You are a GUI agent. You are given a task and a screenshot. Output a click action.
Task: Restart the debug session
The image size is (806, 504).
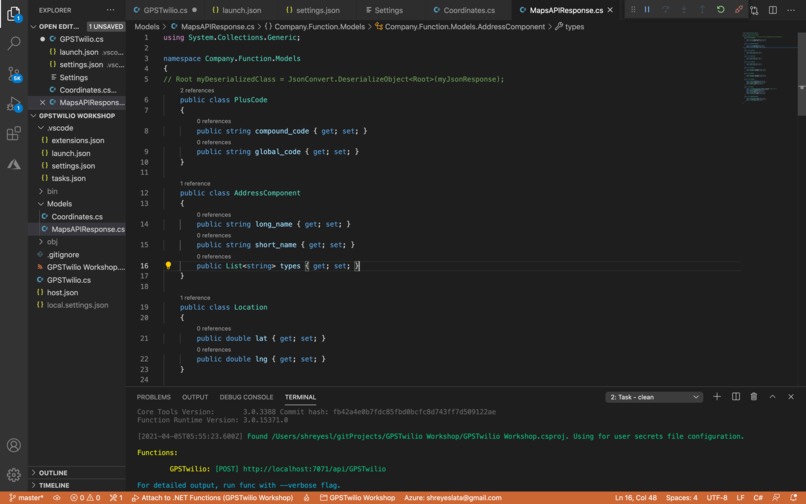pyautogui.click(x=720, y=9)
